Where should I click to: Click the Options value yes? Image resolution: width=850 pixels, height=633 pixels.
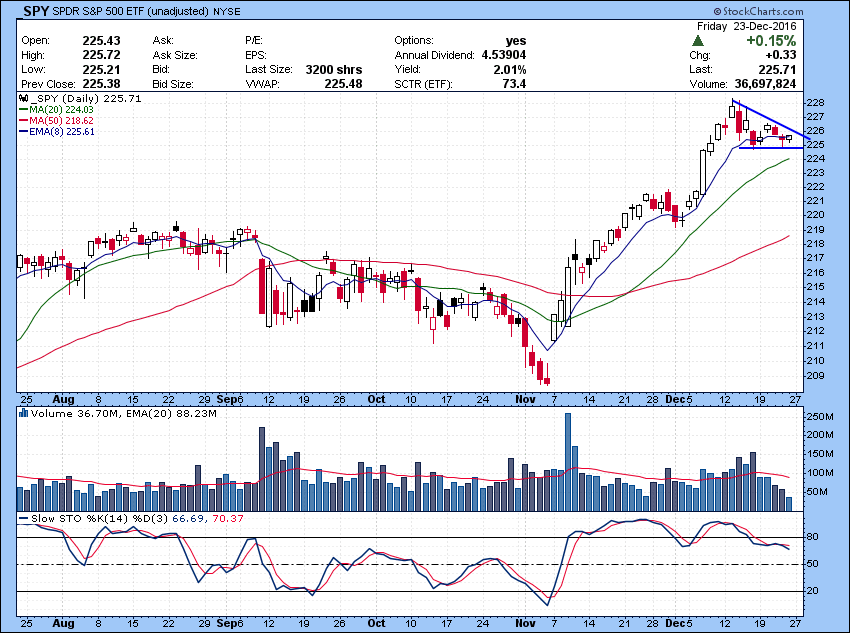point(516,41)
